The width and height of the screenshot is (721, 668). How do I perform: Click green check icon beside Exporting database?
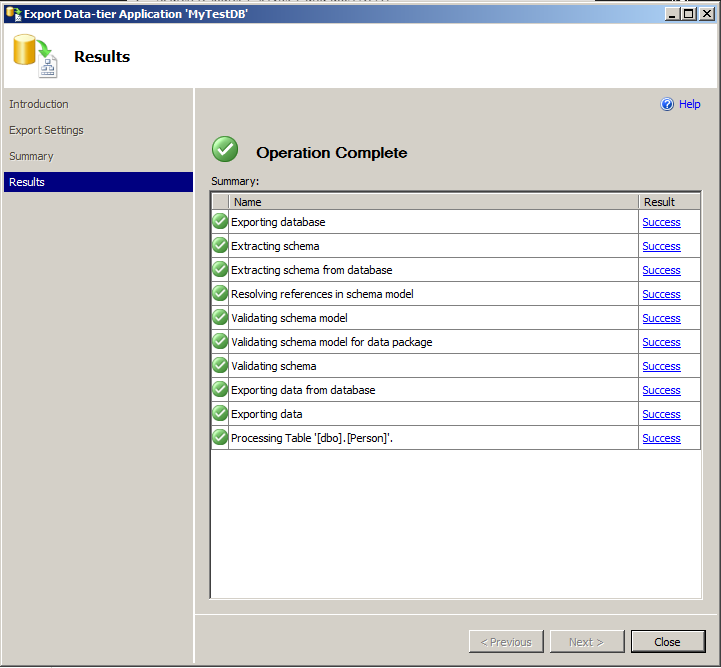coord(220,222)
